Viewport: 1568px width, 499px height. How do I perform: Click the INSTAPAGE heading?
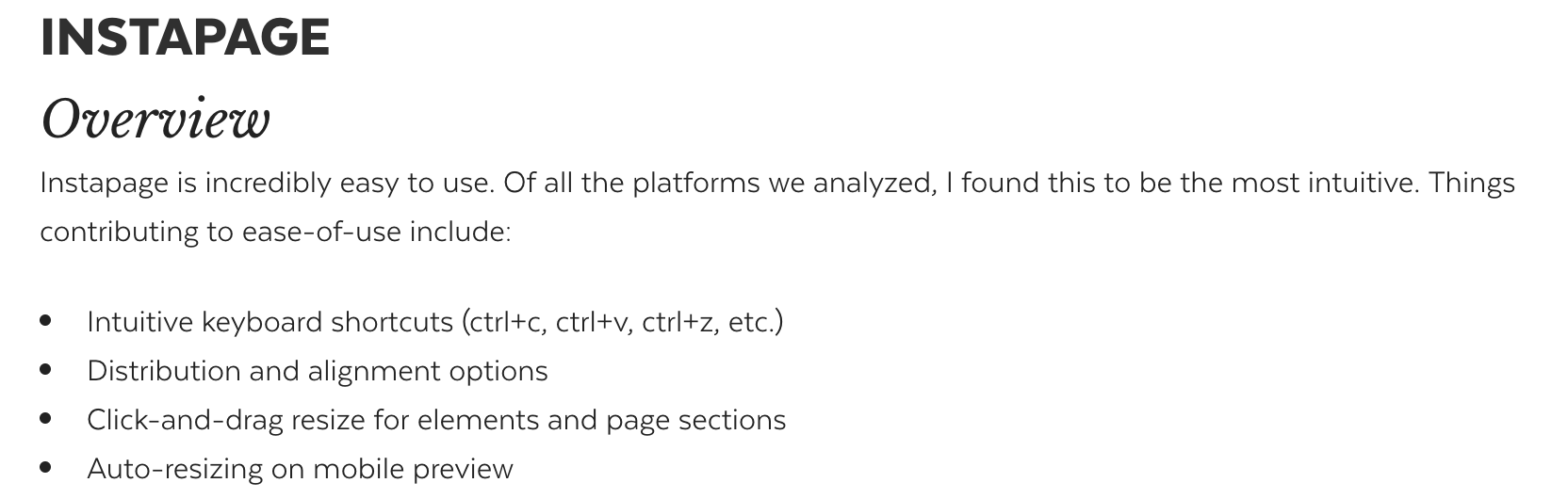coord(185,38)
